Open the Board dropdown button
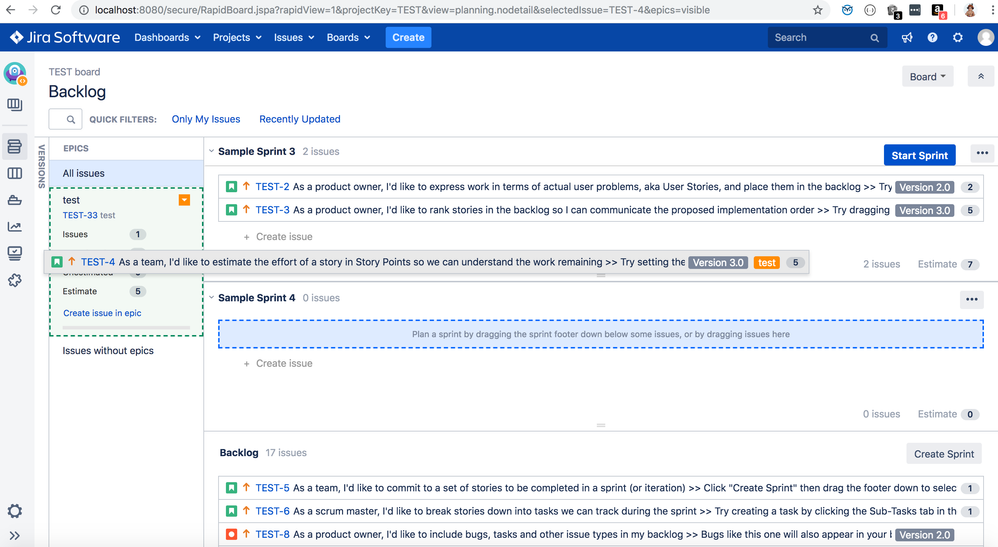Screen dimensions: 998x547 [x=927, y=76]
